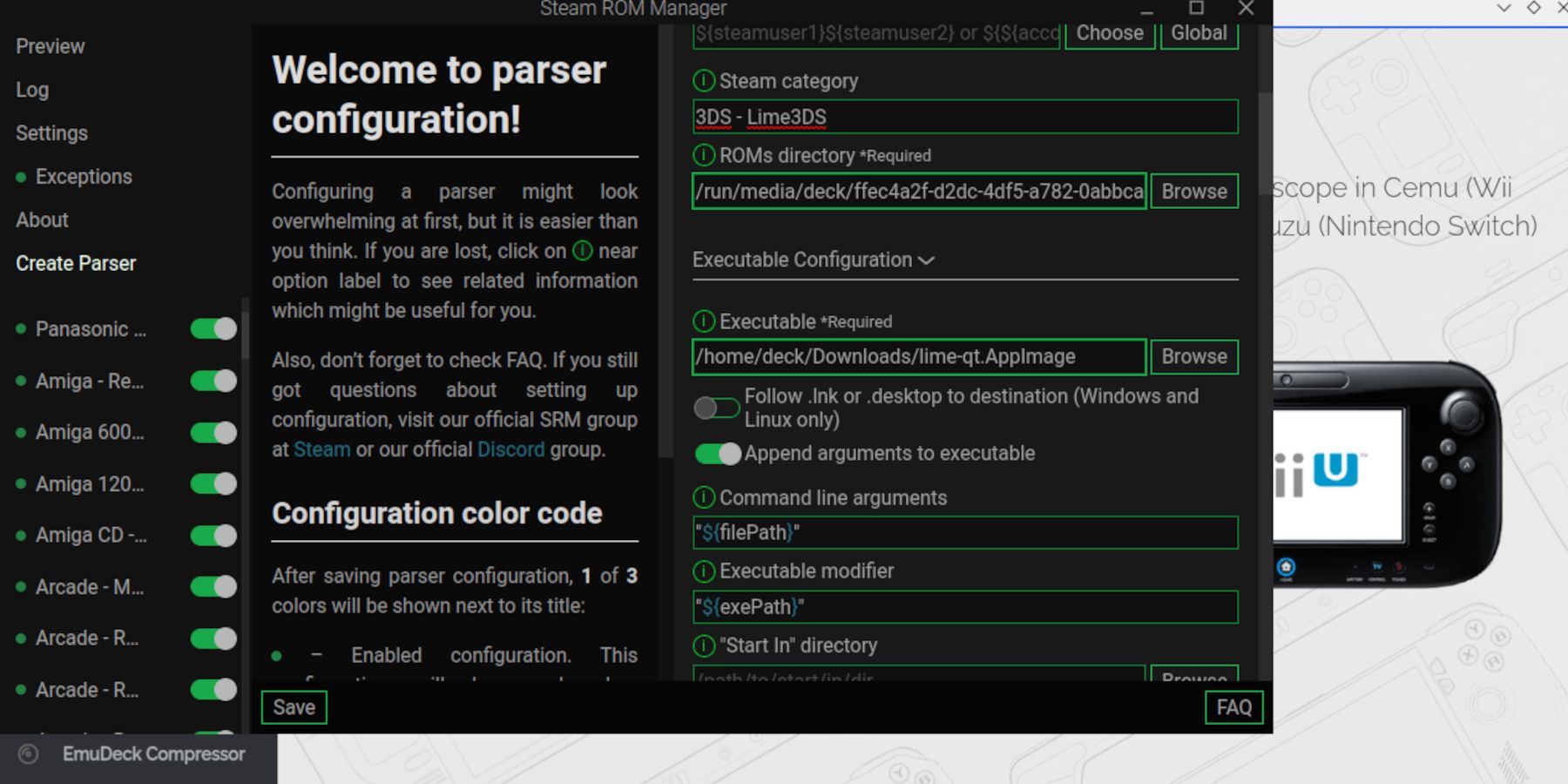
Task: Click ROMs directory path field
Action: 919,192
